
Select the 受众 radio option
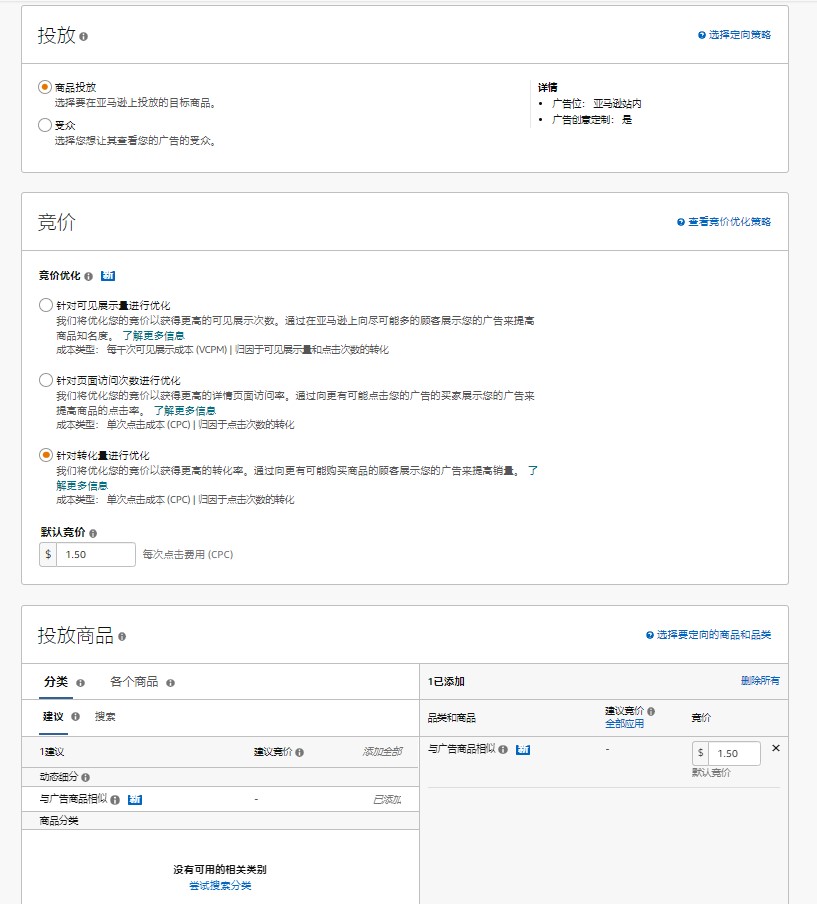pos(43,124)
